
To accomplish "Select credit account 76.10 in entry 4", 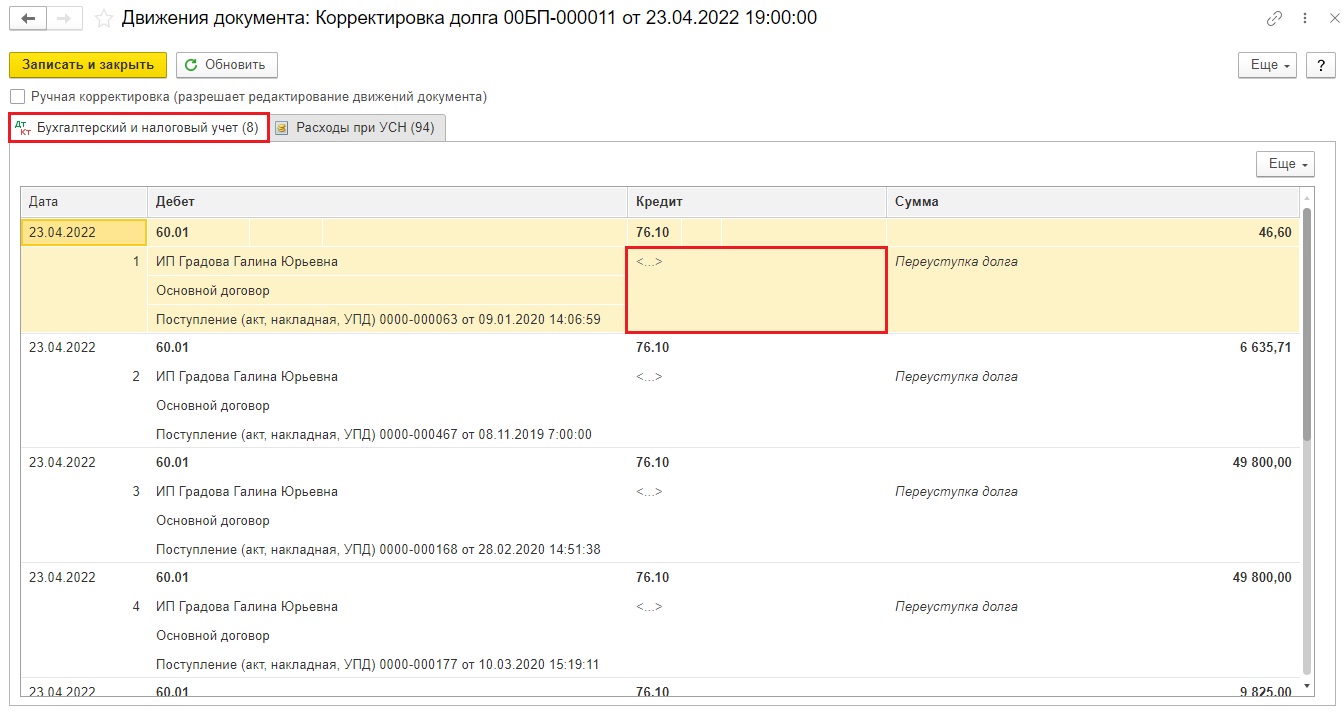I will point(654,578).
